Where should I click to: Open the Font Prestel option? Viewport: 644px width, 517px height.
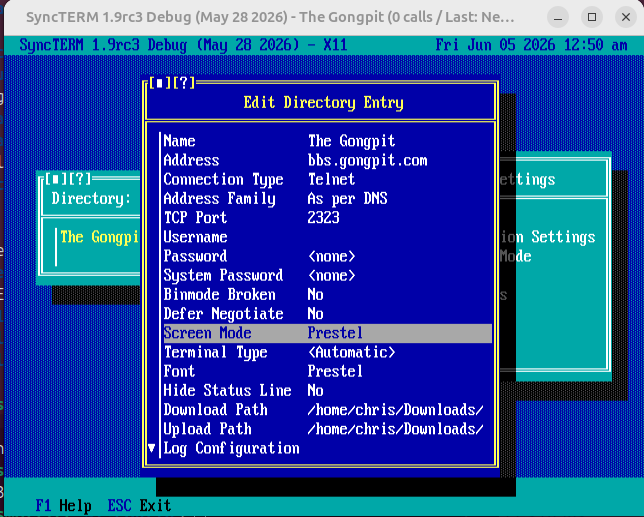(x=327, y=371)
